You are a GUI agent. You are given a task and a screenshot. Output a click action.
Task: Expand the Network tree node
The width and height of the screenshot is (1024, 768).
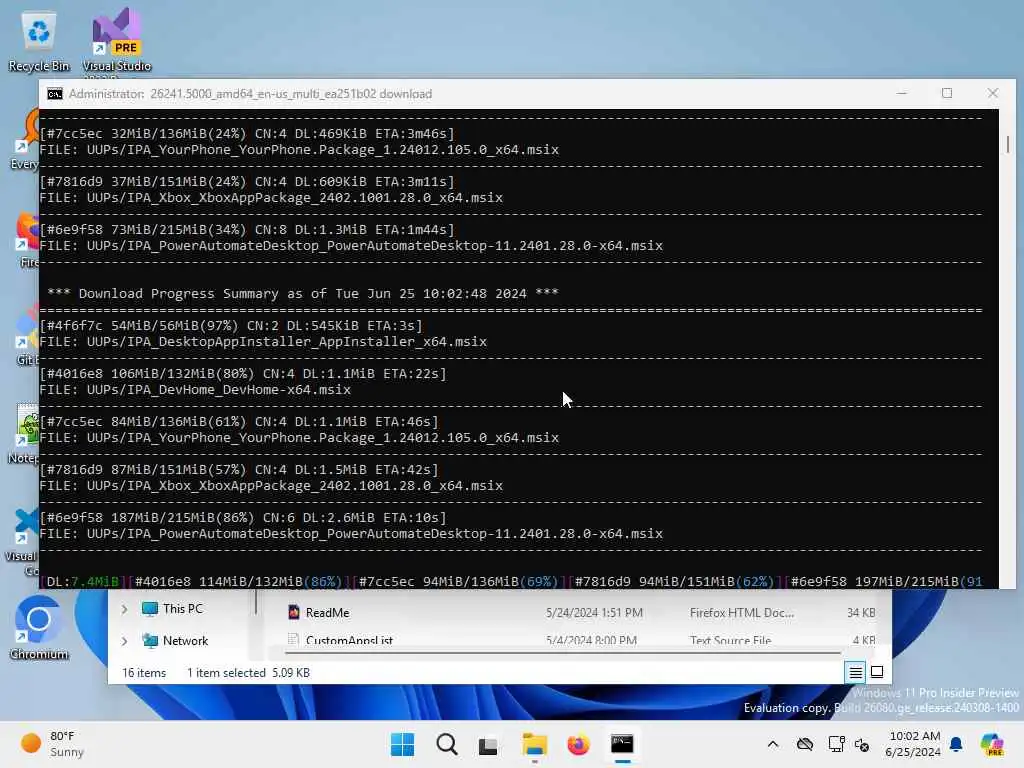tap(124, 641)
